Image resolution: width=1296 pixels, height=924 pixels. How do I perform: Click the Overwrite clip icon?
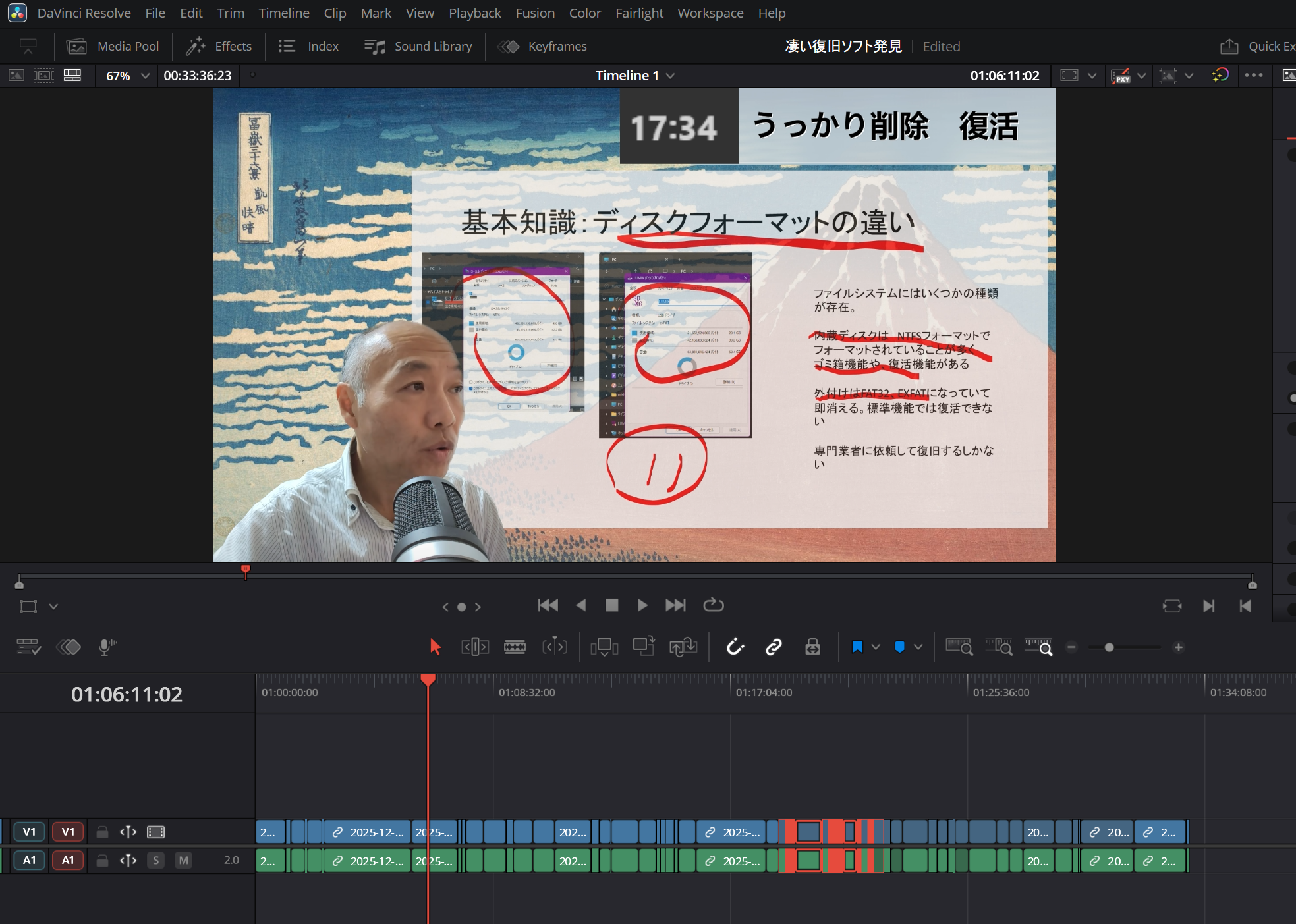(x=643, y=647)
